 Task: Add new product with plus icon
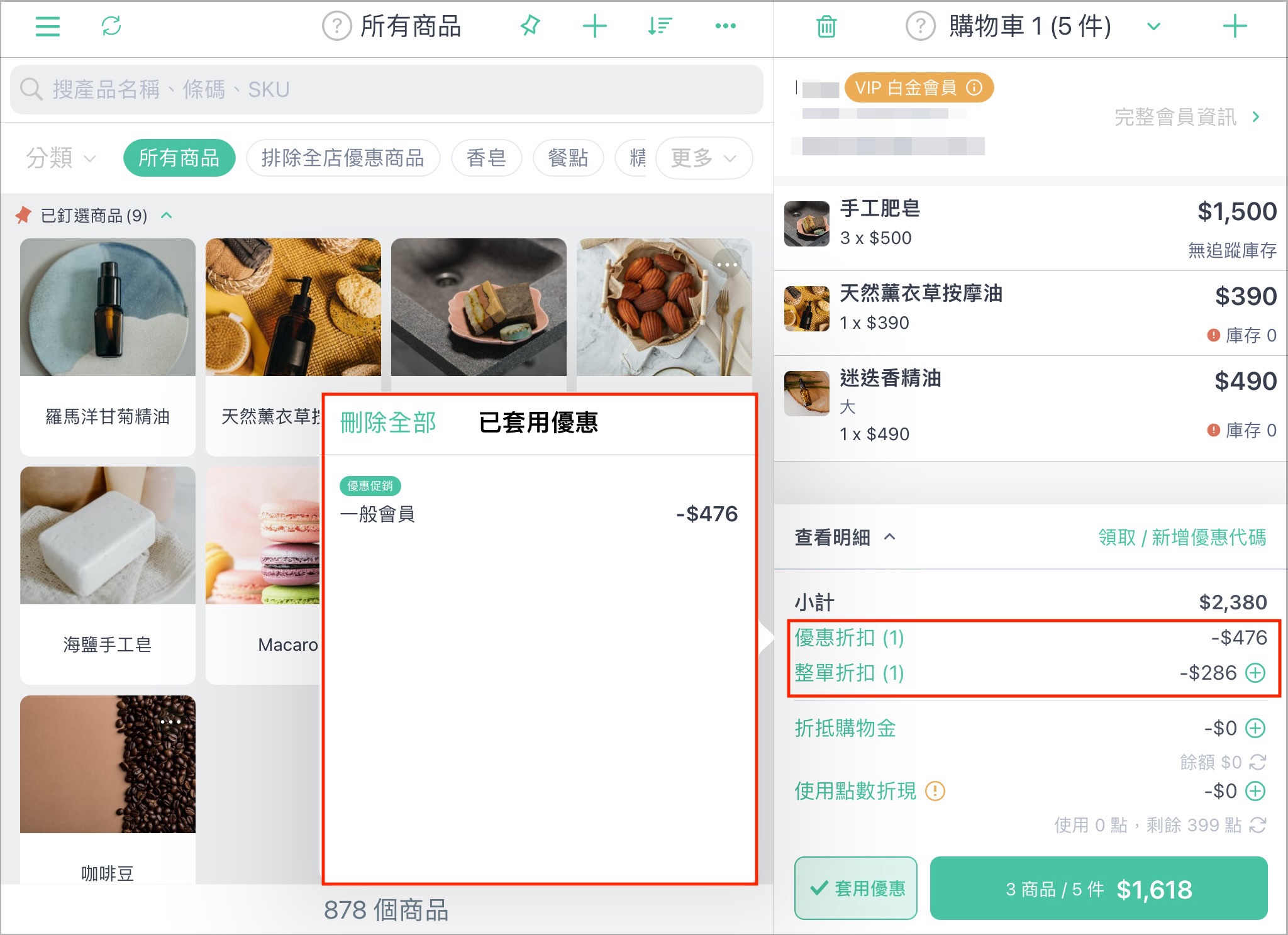coord(595,26)
